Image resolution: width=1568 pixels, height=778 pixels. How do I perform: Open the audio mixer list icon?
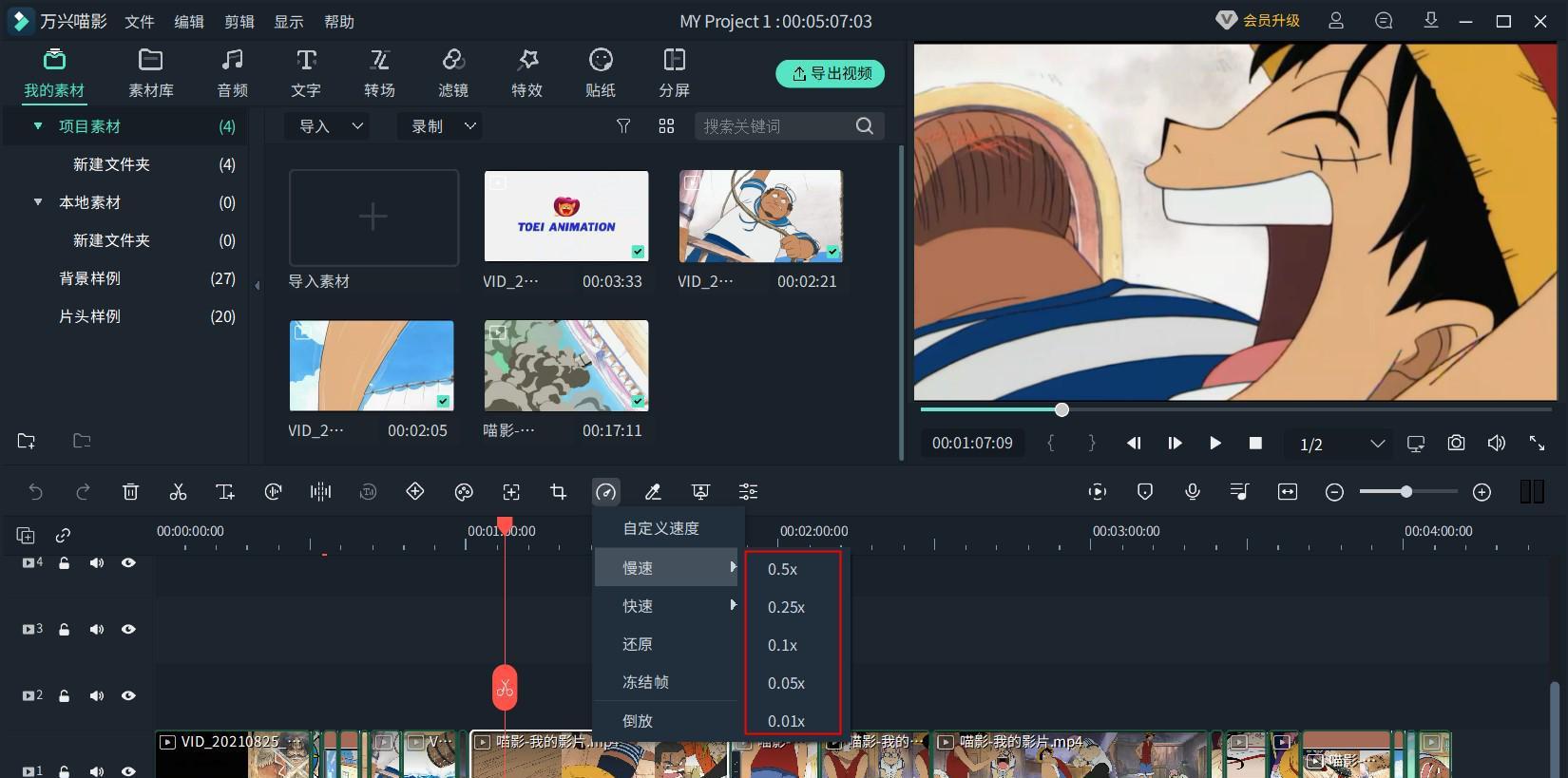pyautogui.click(x=1239, y=491)
